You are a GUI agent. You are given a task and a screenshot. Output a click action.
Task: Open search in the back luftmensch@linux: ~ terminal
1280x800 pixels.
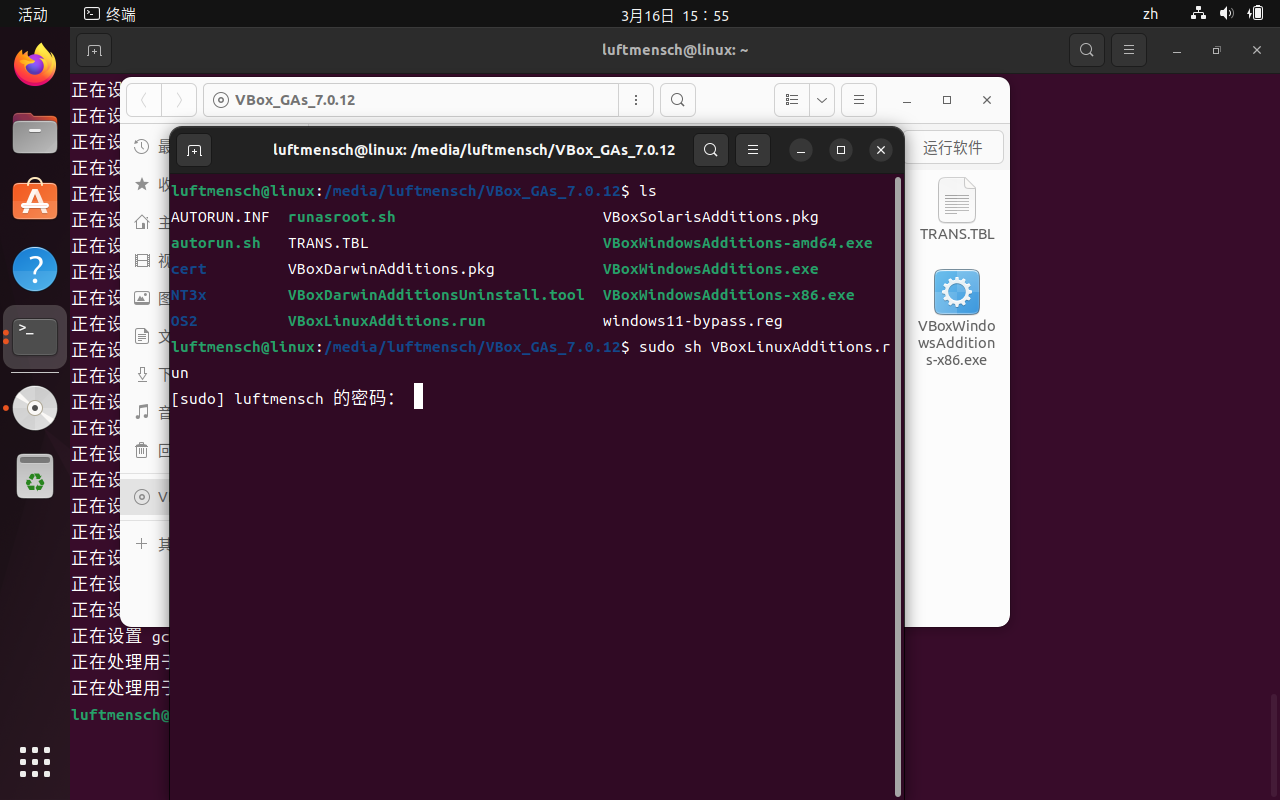pyautogui.click(x=1086, y=50)
